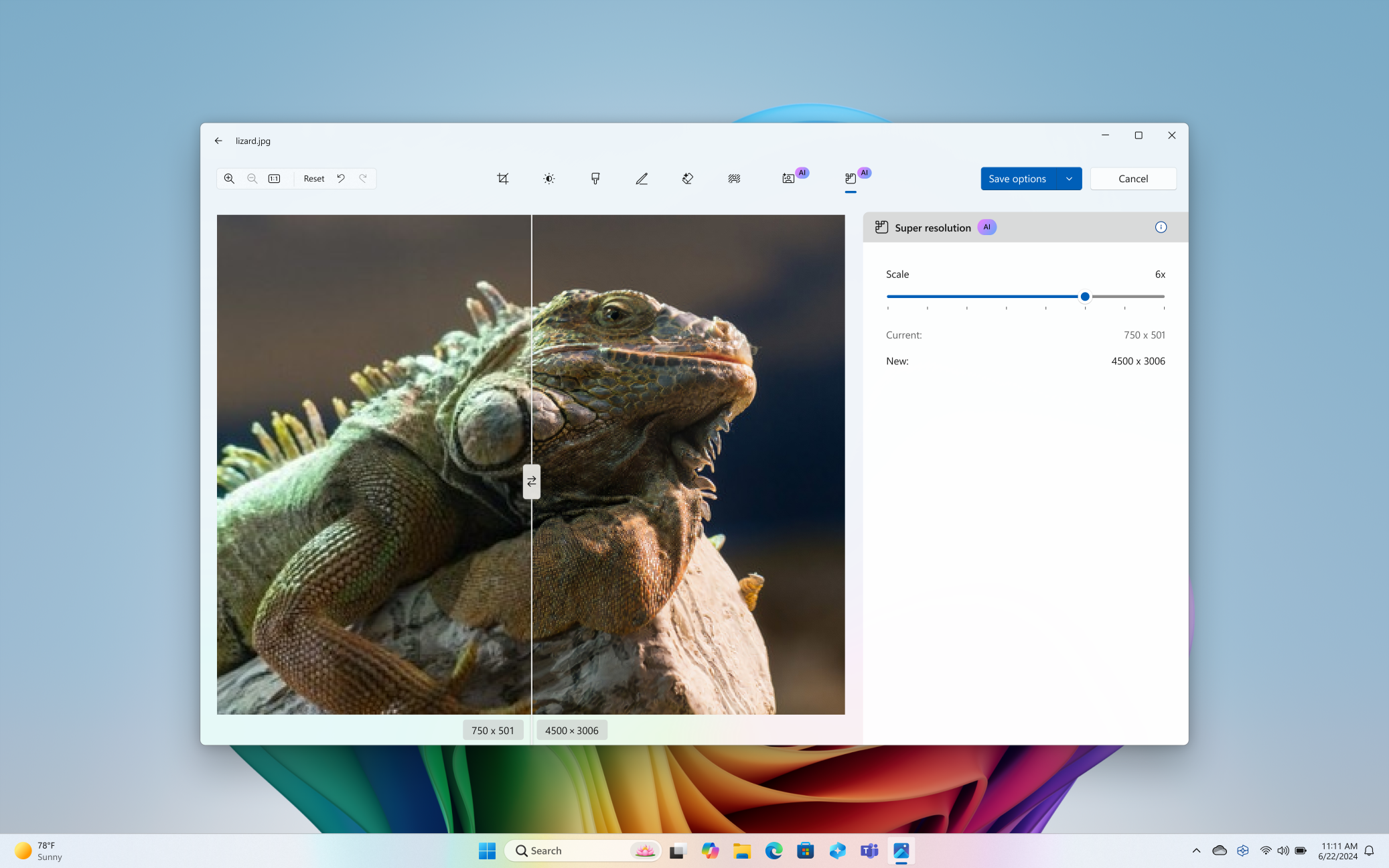Toggle fit-to-window view mode
The width and height of the screenshot is (1389, 868).
coord(276,178)
